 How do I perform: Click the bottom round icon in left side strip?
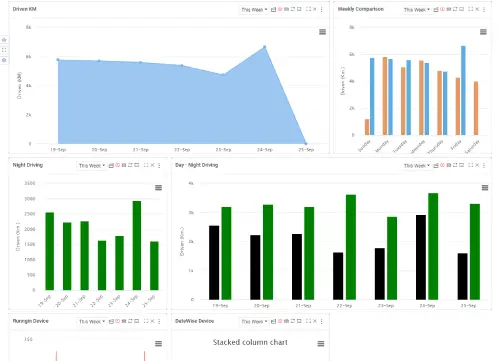pyautogui.click(x=4, y=60)
